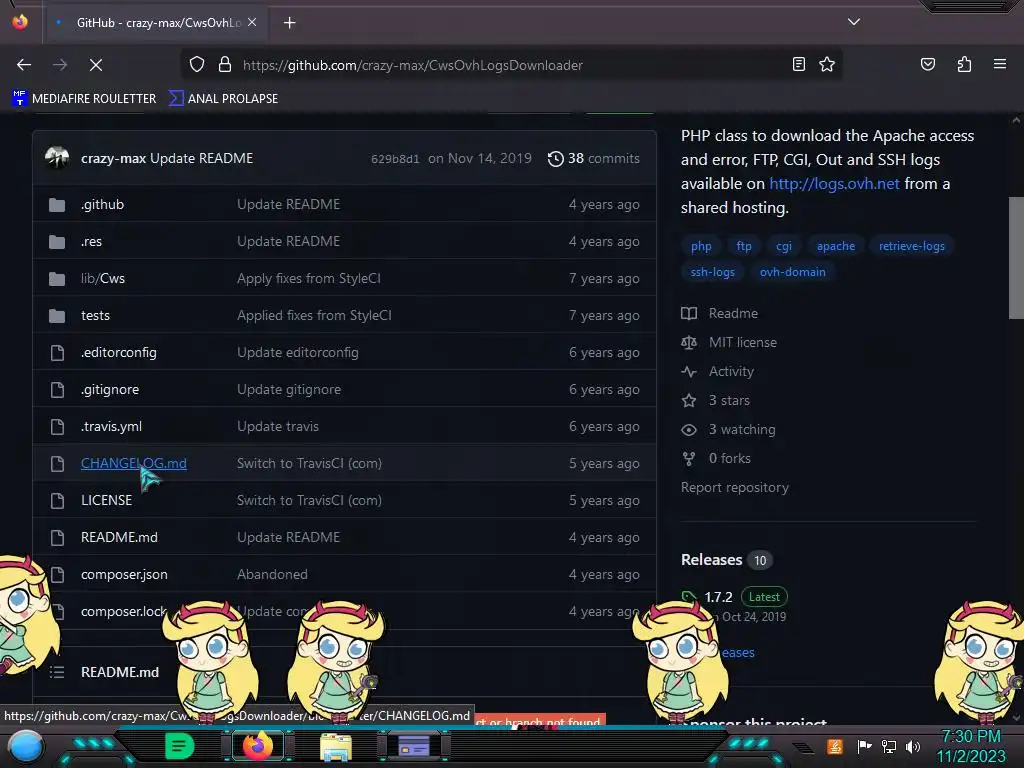Open File Explorer from the taskbar
This screenshot has height=768, width=1024.
336,747
